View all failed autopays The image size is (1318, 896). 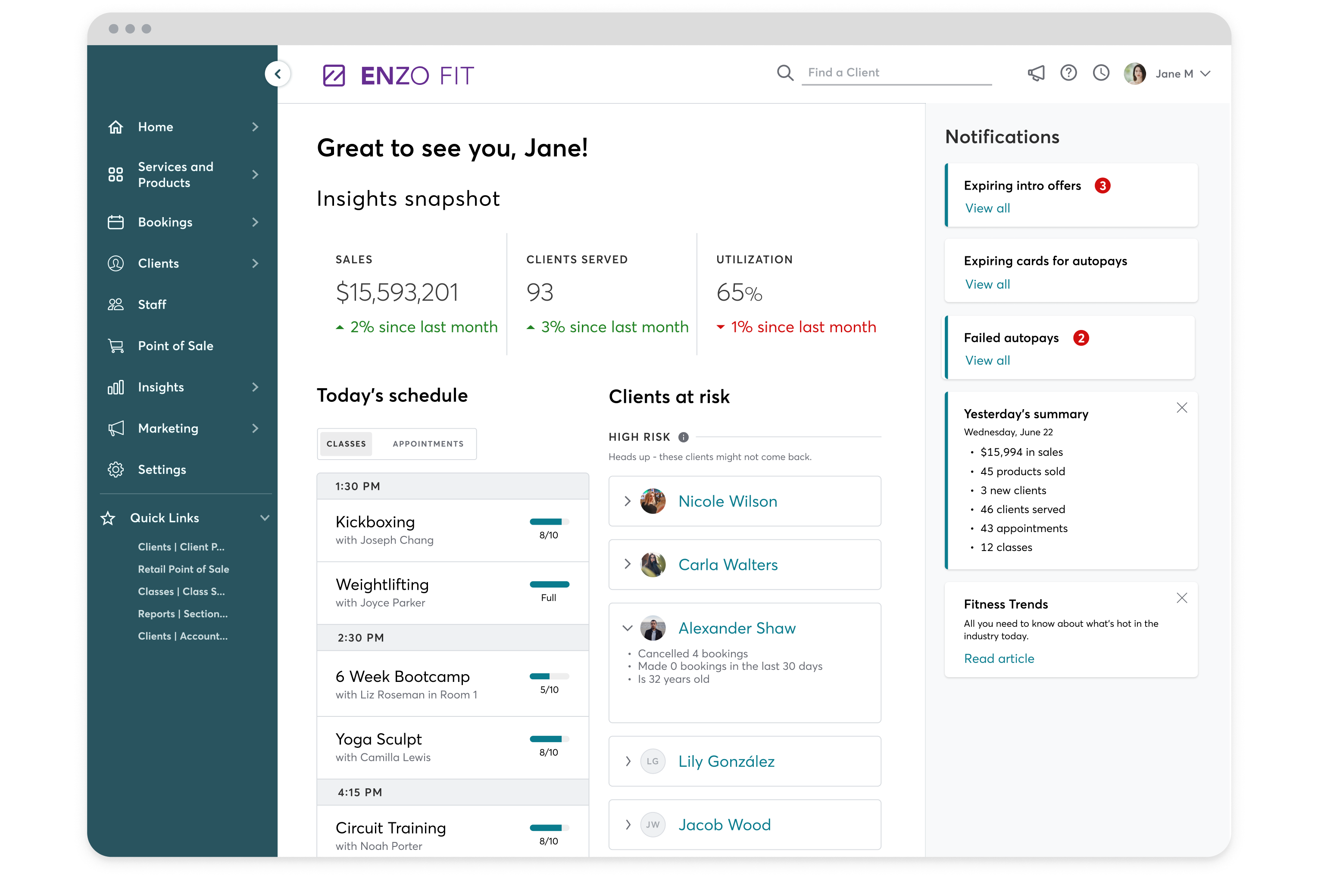pyautogui.click(x=986, y=360)
